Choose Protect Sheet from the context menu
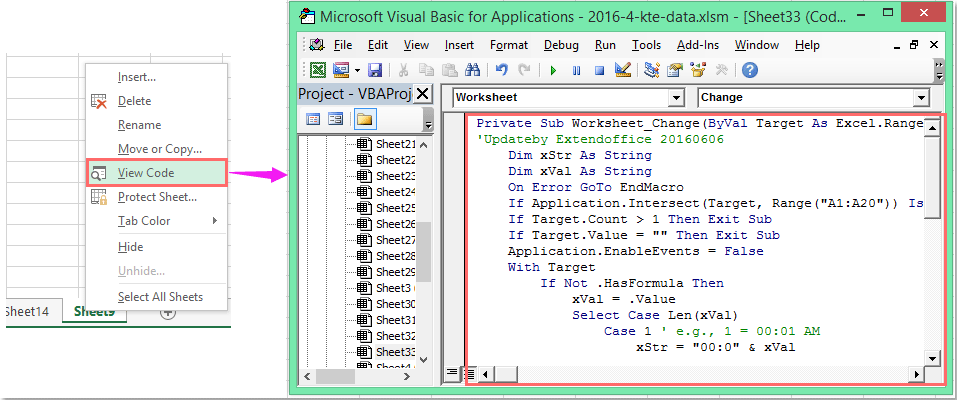 (157, 197)
